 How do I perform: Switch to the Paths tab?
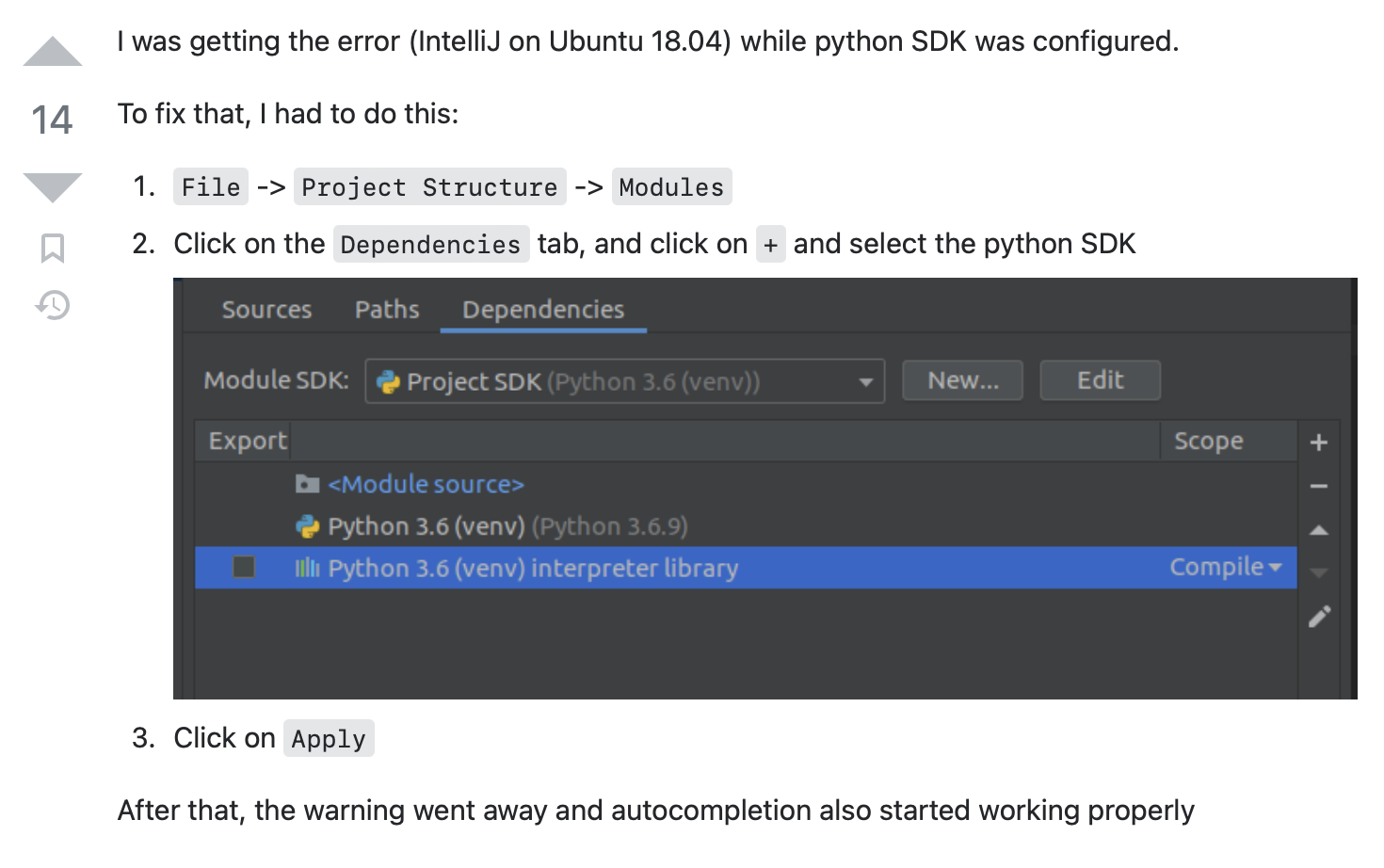point(387,310)
